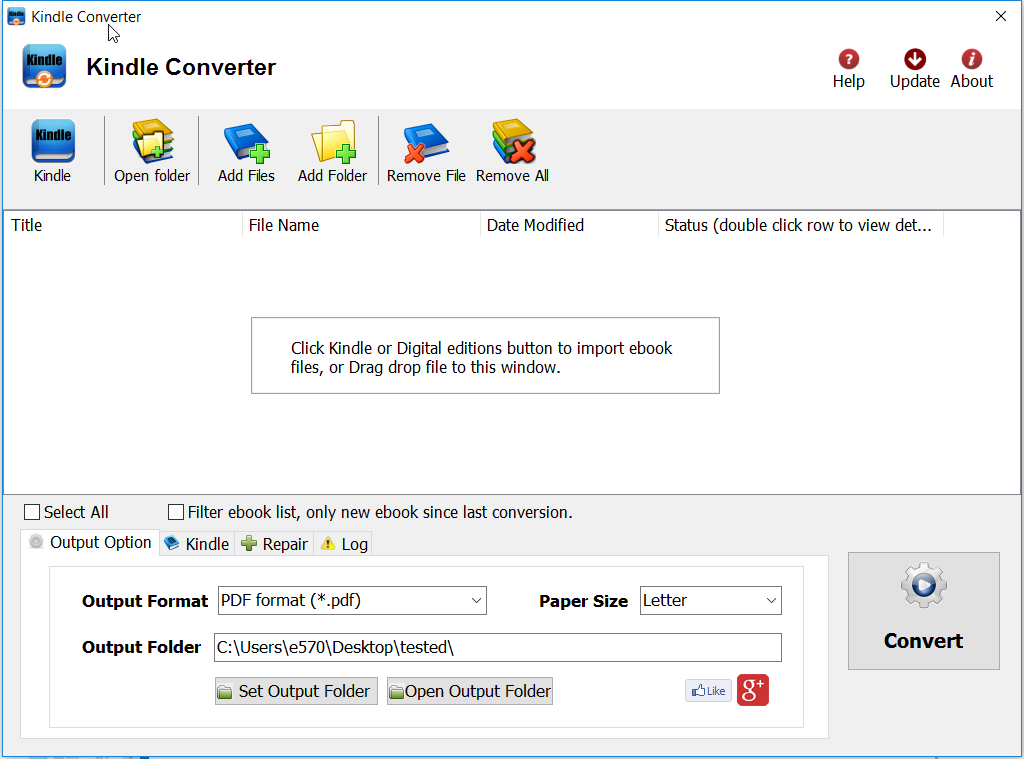The width and height of the screenshot is (1024, 759).
Task: Click the Set Output Folder button
Action: (296, 691)
